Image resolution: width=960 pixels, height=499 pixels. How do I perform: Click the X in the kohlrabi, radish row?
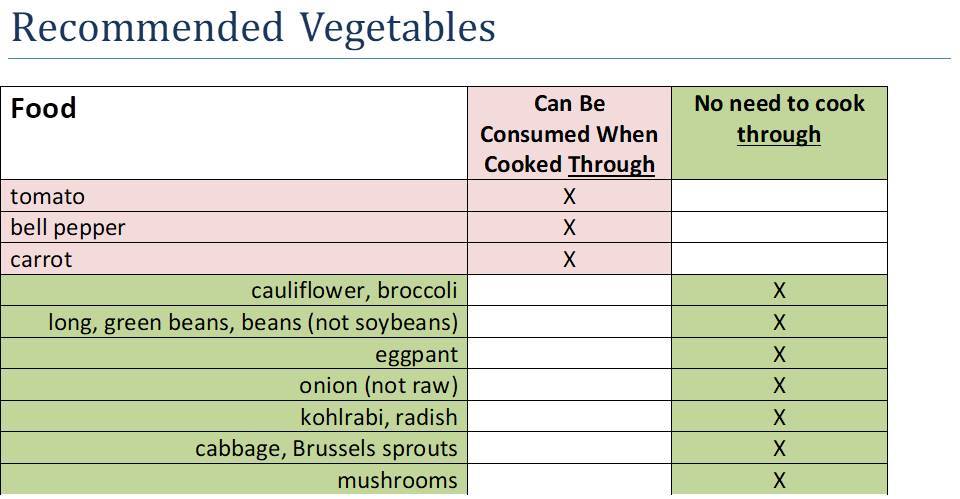779,417
